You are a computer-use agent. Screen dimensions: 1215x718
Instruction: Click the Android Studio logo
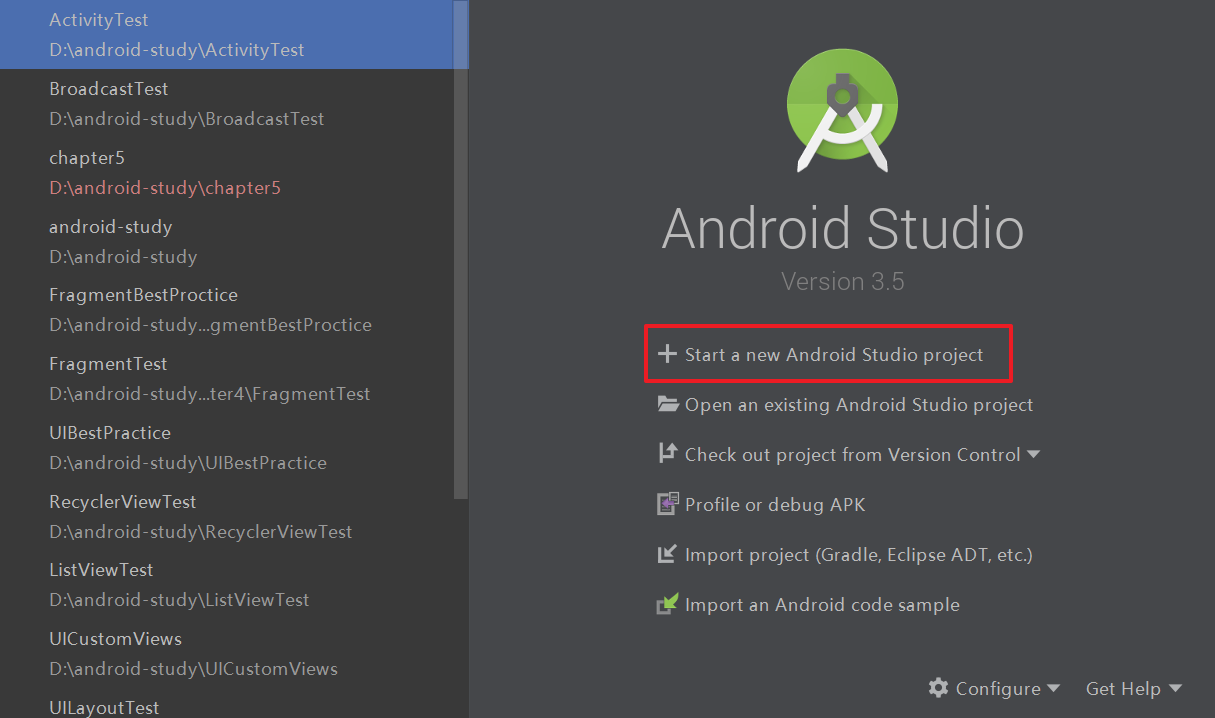[842, 112]
